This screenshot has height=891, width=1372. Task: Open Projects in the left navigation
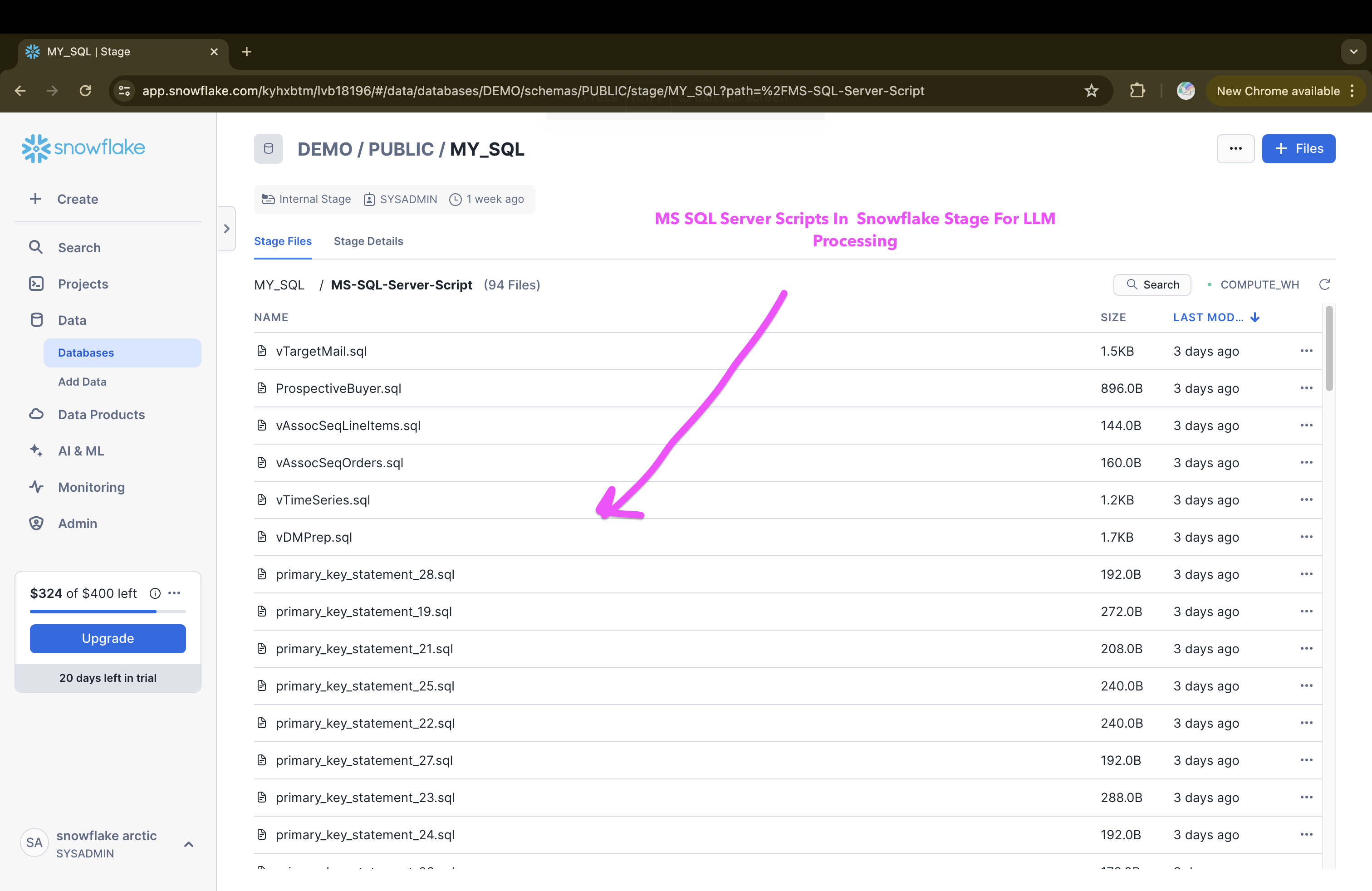[x=83, y=284]
